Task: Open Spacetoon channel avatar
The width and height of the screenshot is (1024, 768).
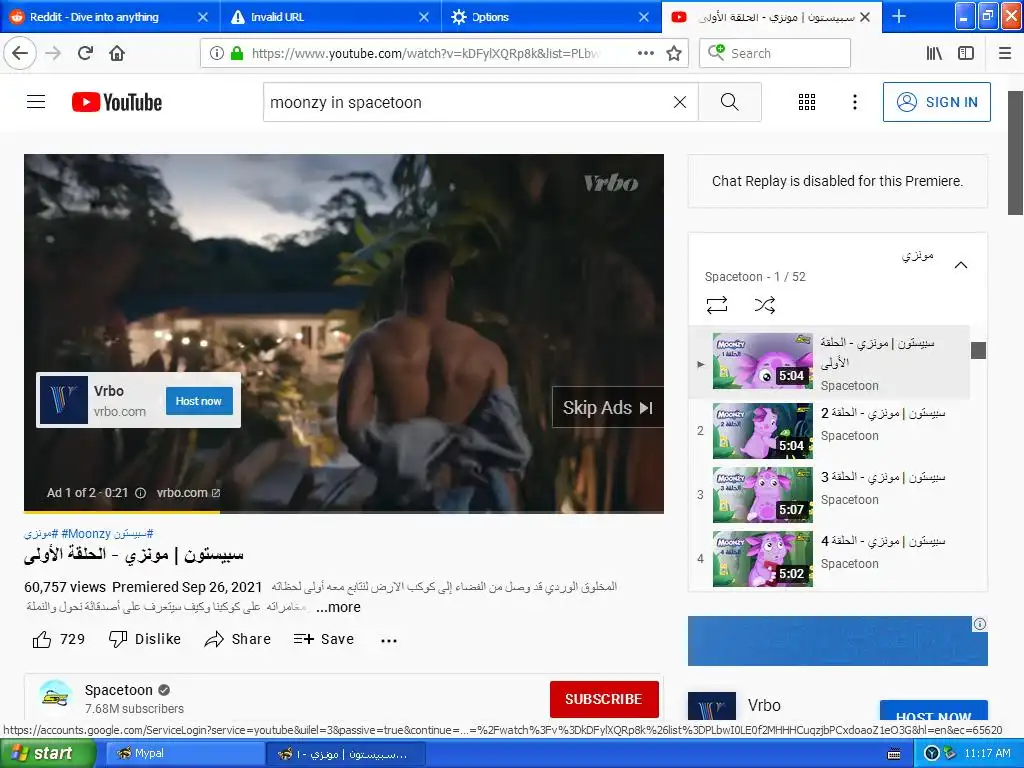Action: click(56, 697)
